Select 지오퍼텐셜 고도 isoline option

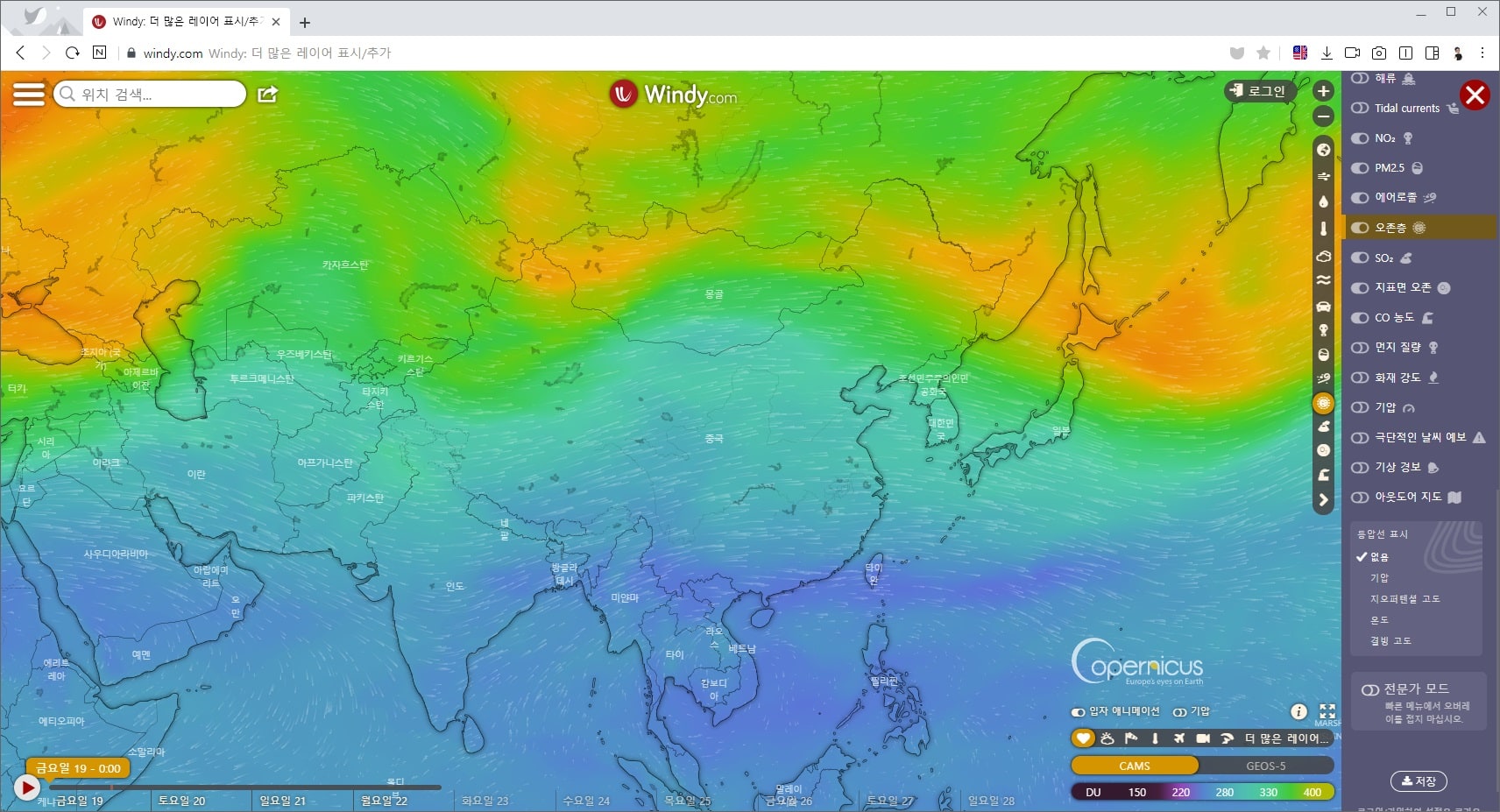[x=1404, y=599]
